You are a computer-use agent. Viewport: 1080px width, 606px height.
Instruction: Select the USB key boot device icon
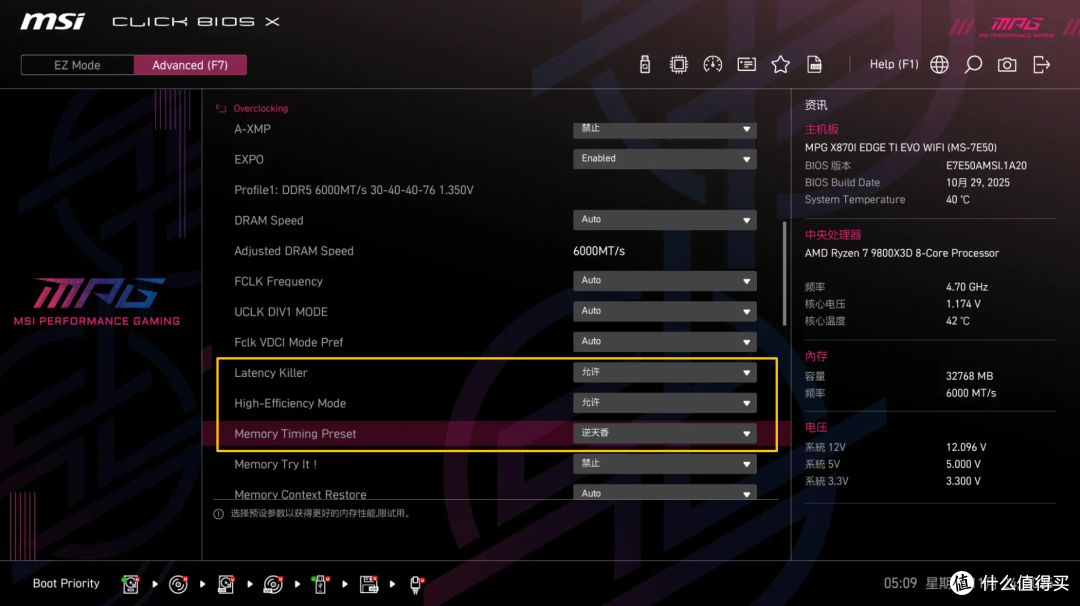tap(320, 584)
